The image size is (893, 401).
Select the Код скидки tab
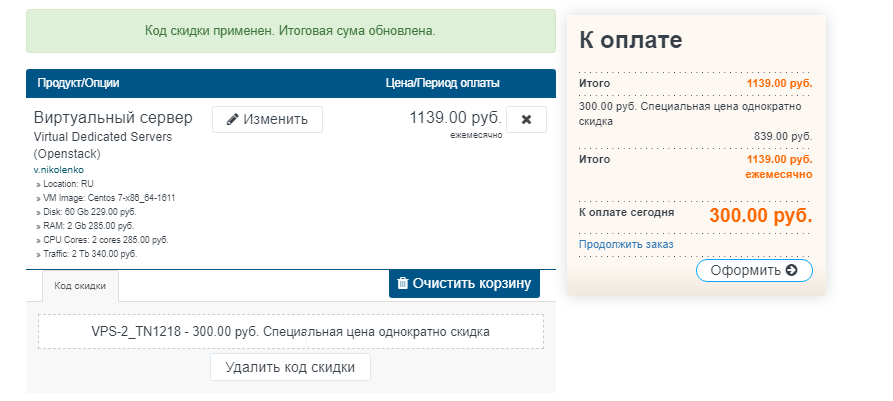(80, 286)
